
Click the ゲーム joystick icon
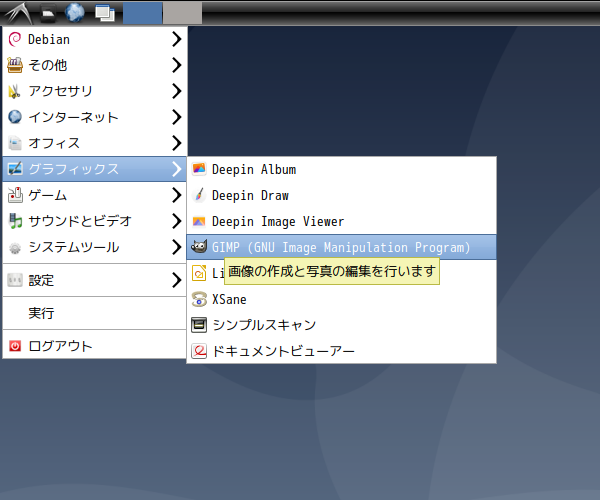click(15, 195)
